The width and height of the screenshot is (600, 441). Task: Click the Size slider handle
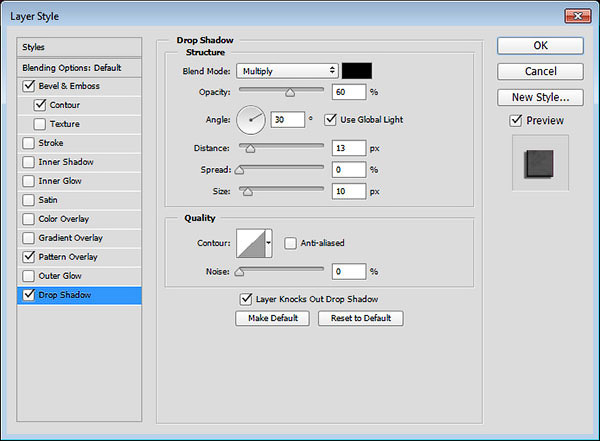(x=248, y=191)
